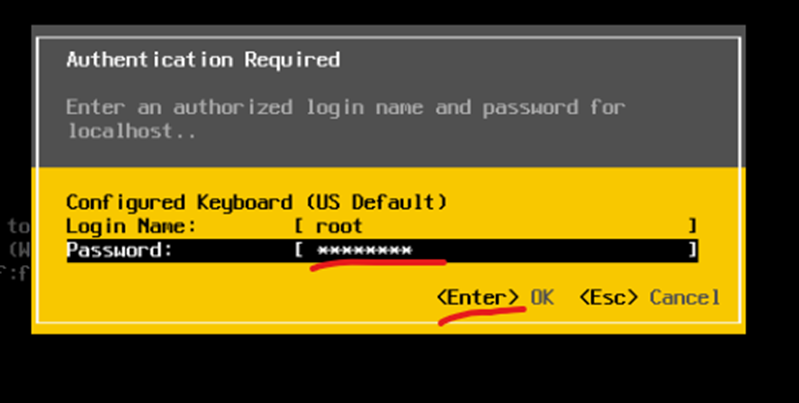799x403 pixels.
Task: Click the Login Name field containing root
Action: [495, 227]
